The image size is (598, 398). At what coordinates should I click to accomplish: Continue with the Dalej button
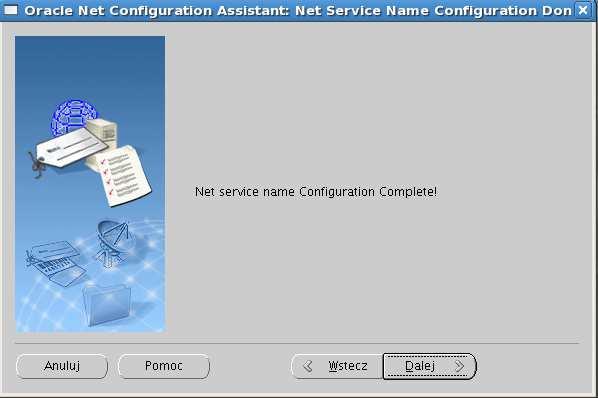pos(430,366)
